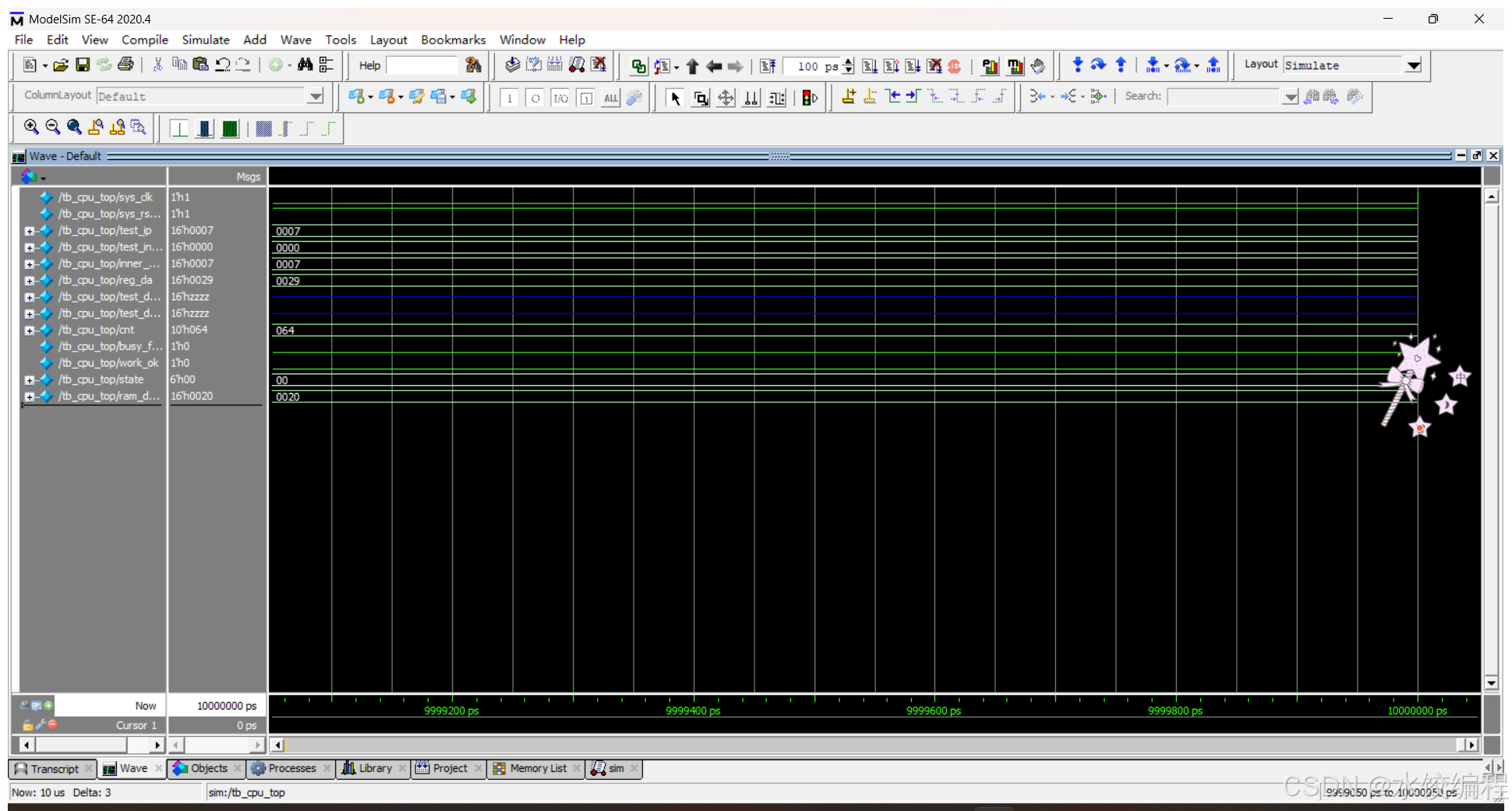
Task: Open a file with the Open icon
Action: click(x=61, y=66)
